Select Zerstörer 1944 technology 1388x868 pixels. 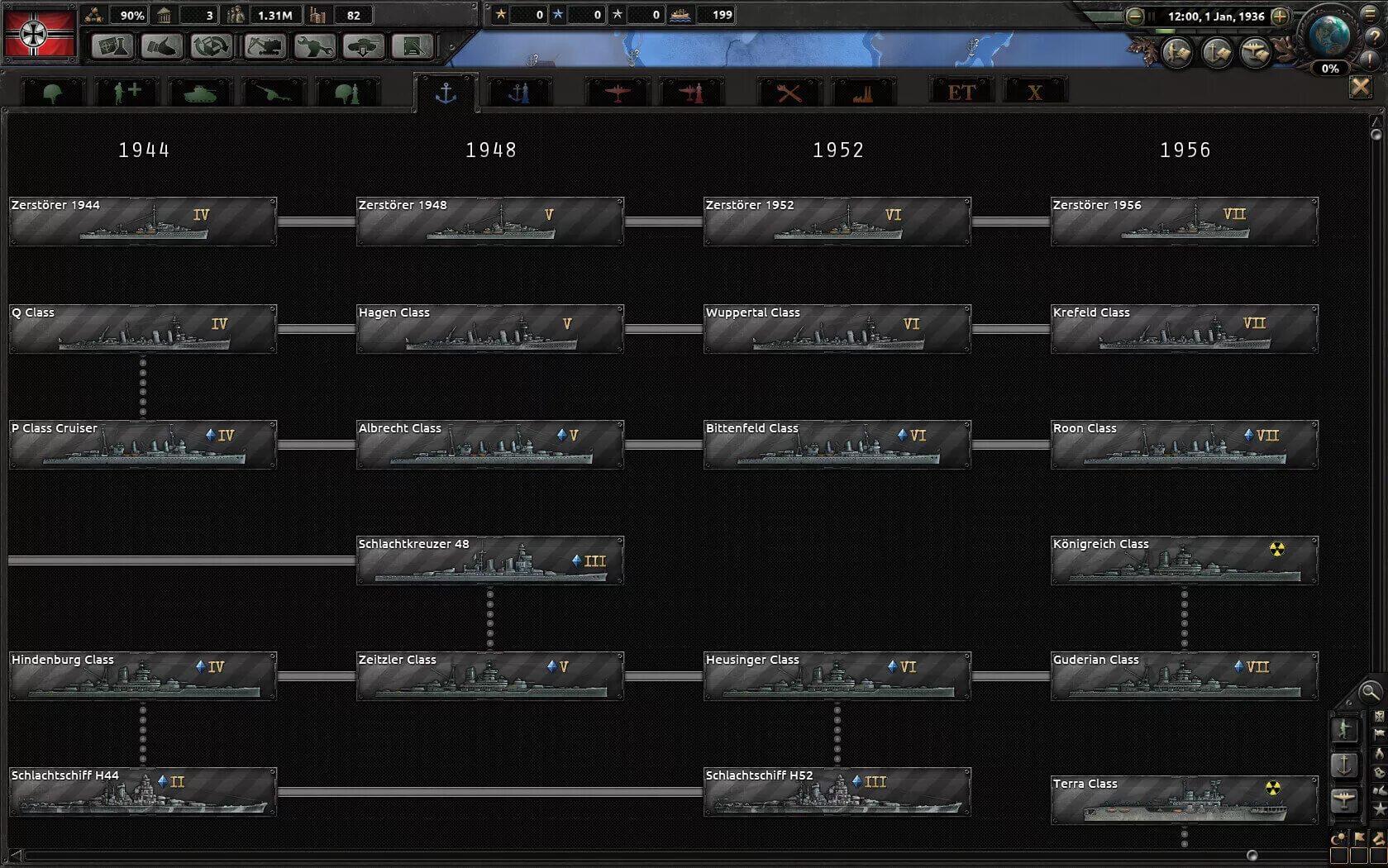(x=143, y=221)
